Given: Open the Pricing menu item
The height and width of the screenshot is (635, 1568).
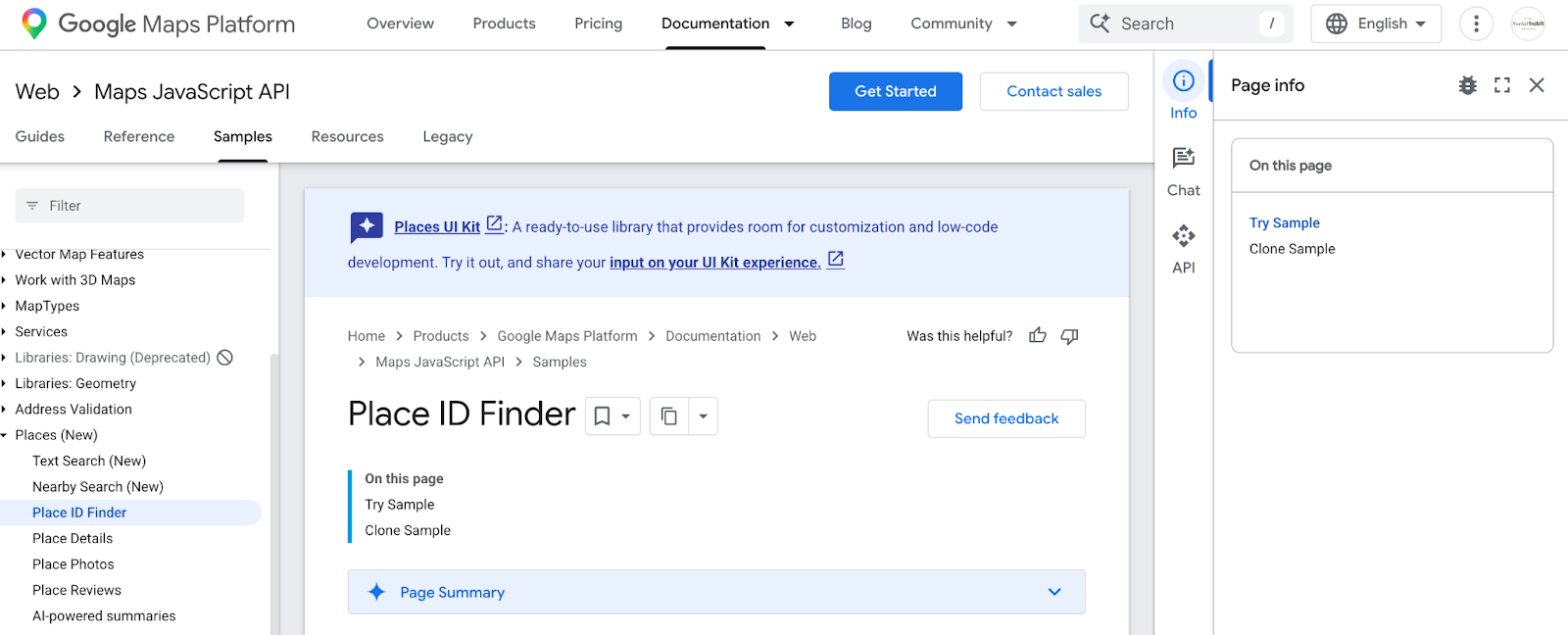Looking at the screenshot, I should coord(598,24).
